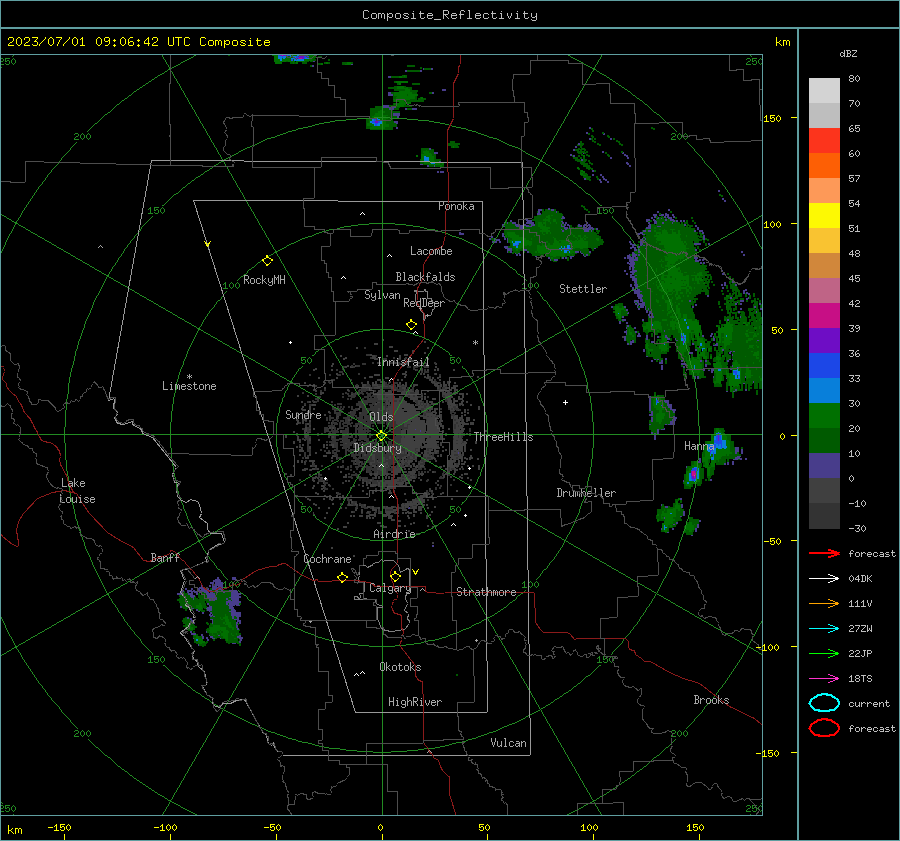Pick the bright green 30 dBZ swatch

coord(824,415)
